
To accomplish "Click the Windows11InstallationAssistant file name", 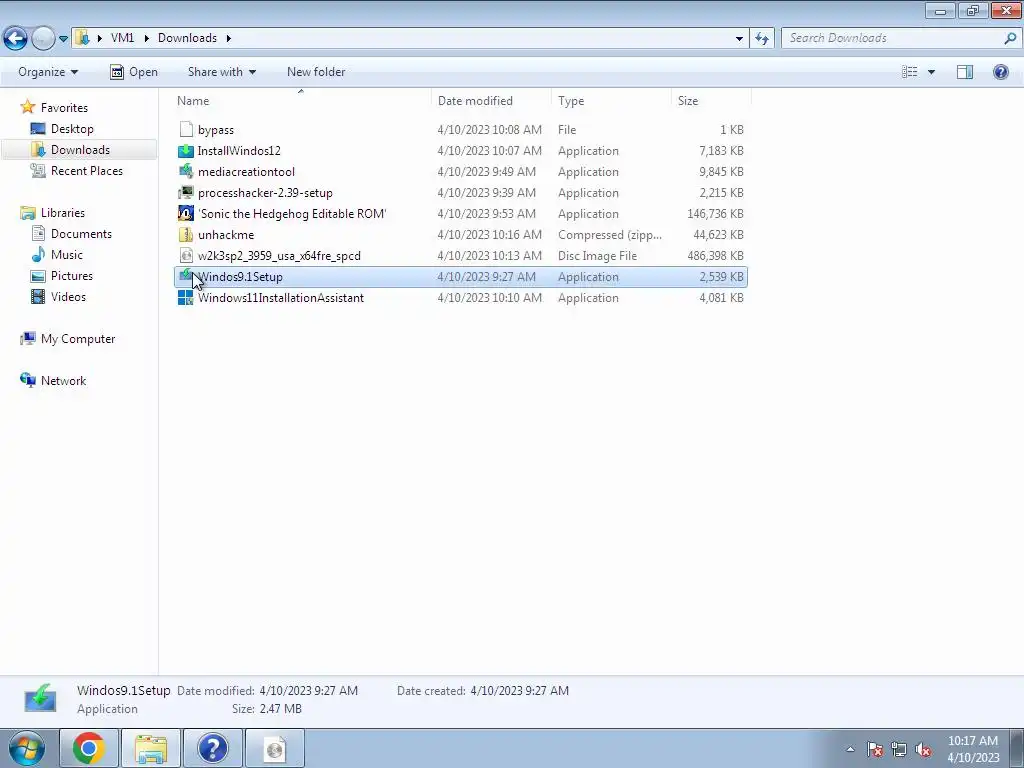I will (x=281, y=298).
